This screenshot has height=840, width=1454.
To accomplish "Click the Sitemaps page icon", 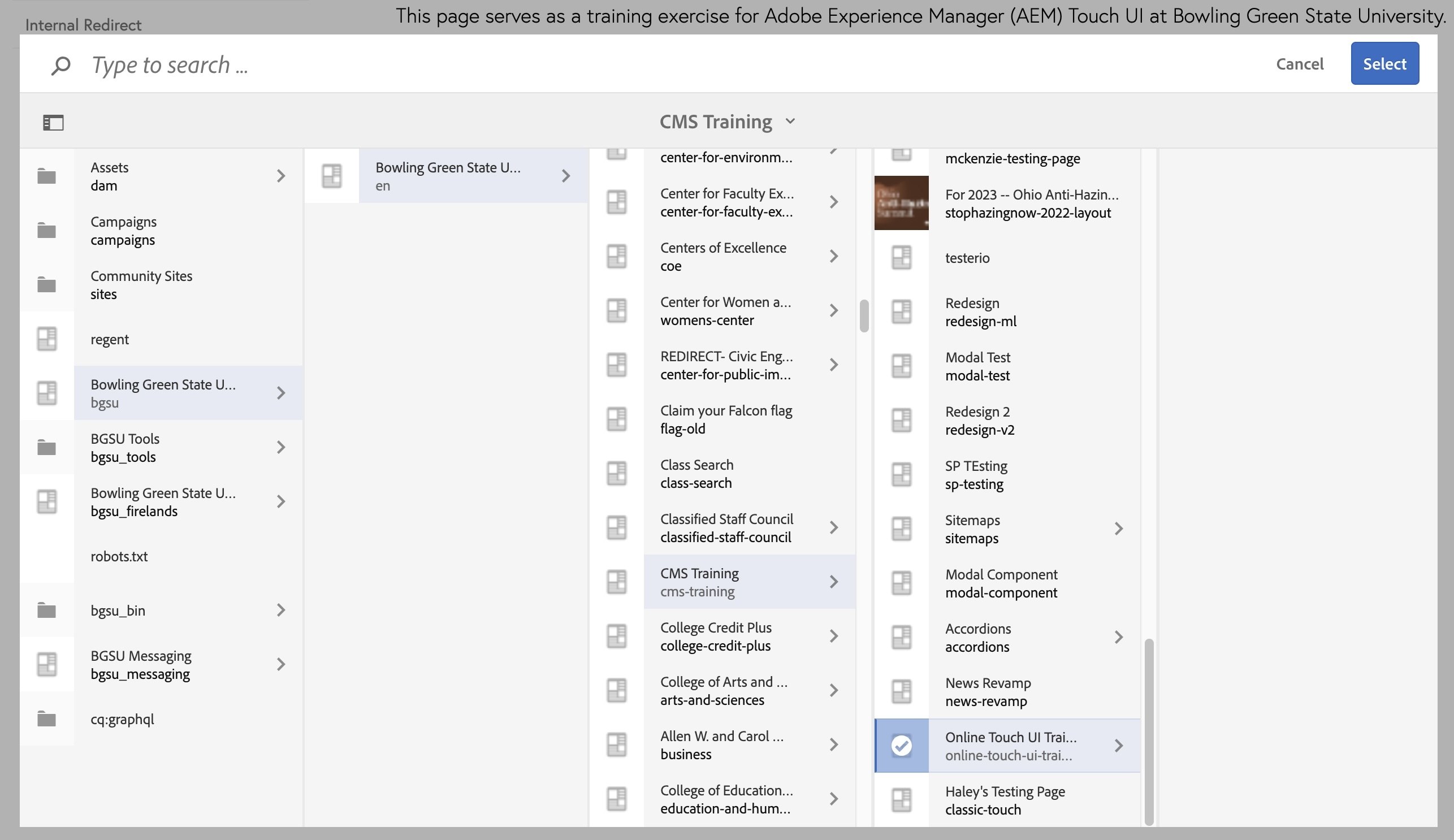I will (x=902, y=529).
